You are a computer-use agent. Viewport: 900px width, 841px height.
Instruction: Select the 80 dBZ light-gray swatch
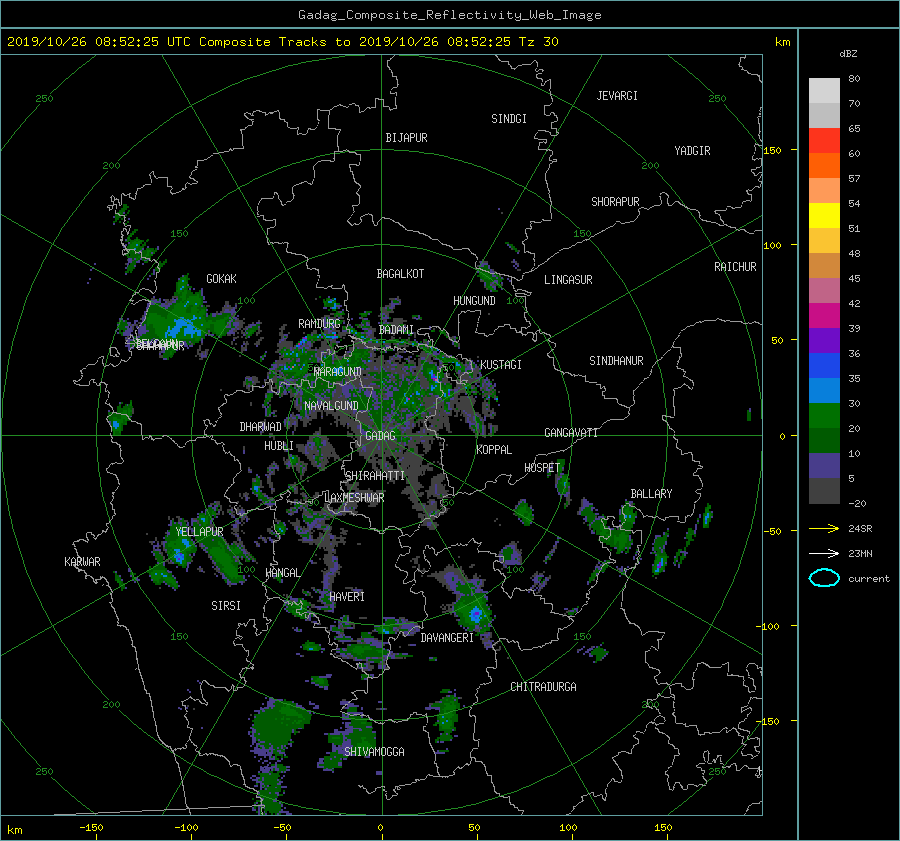(824, 91)
